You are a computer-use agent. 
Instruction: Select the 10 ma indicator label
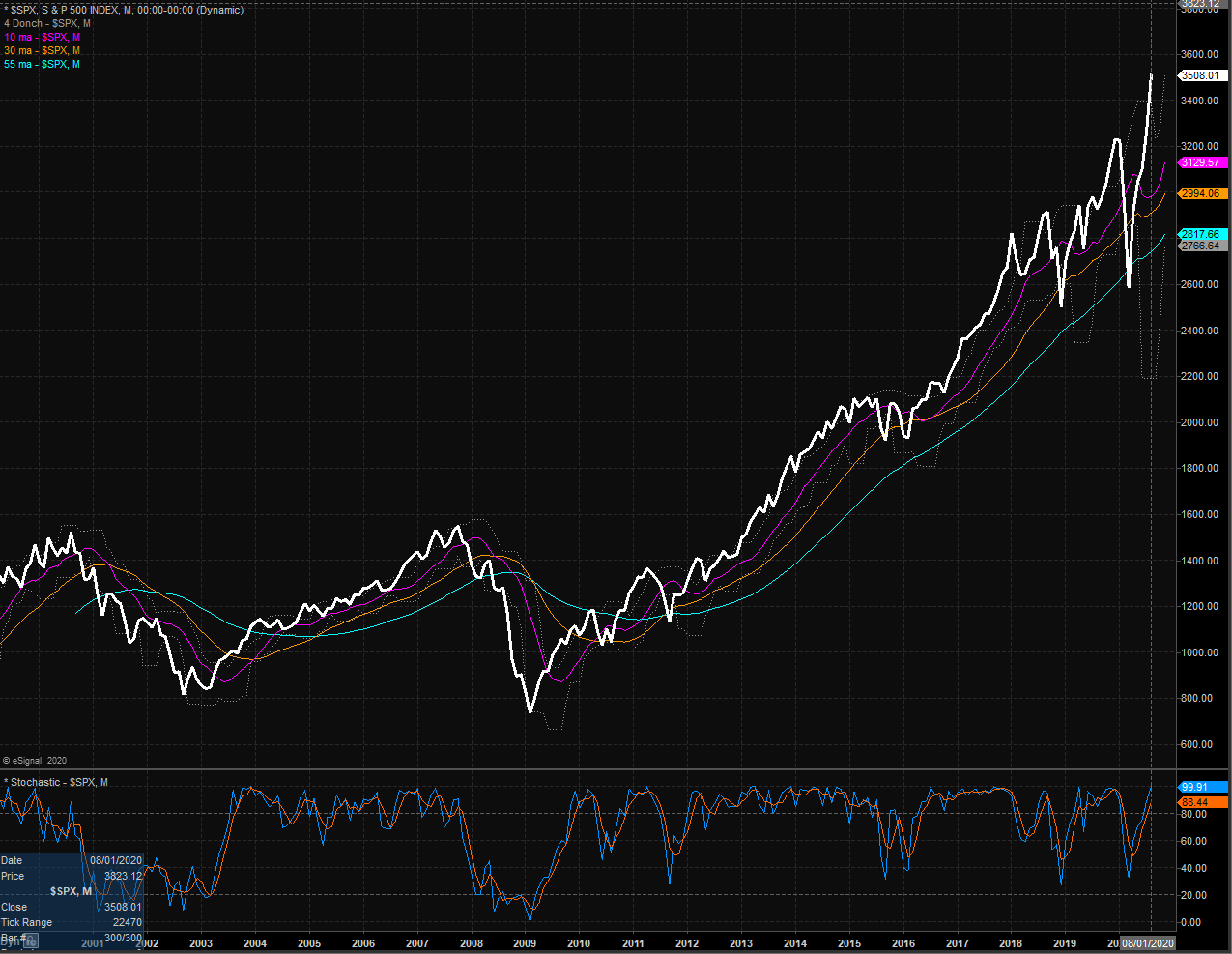[x=42, y=37]
